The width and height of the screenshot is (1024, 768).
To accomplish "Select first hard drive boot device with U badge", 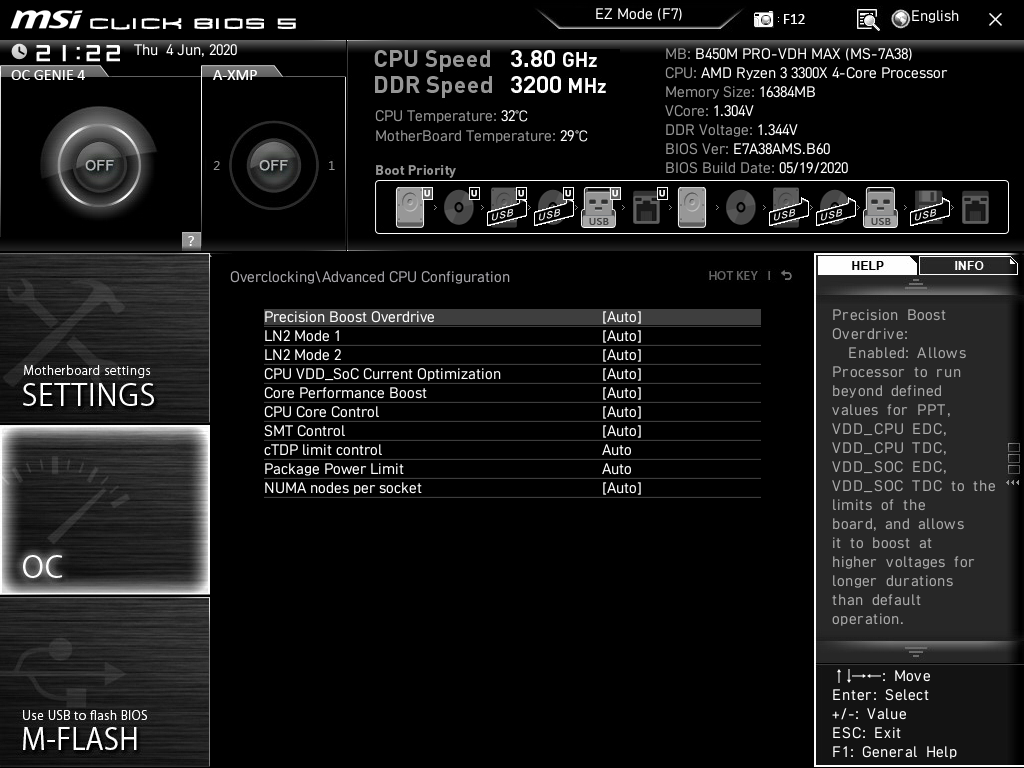I will coord(412,207).
